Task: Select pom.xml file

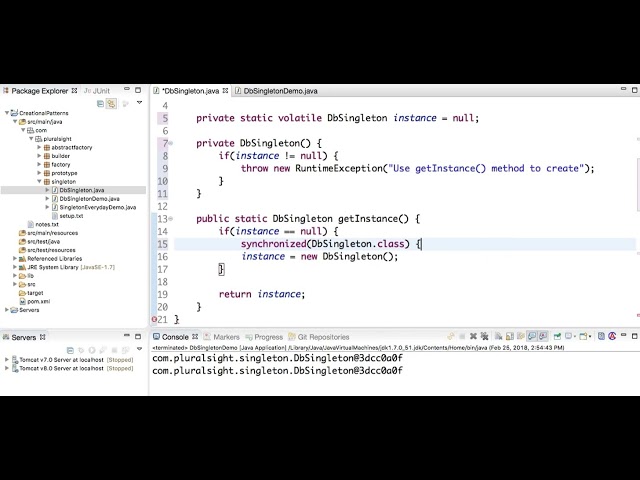Action: tap(38, 302)
